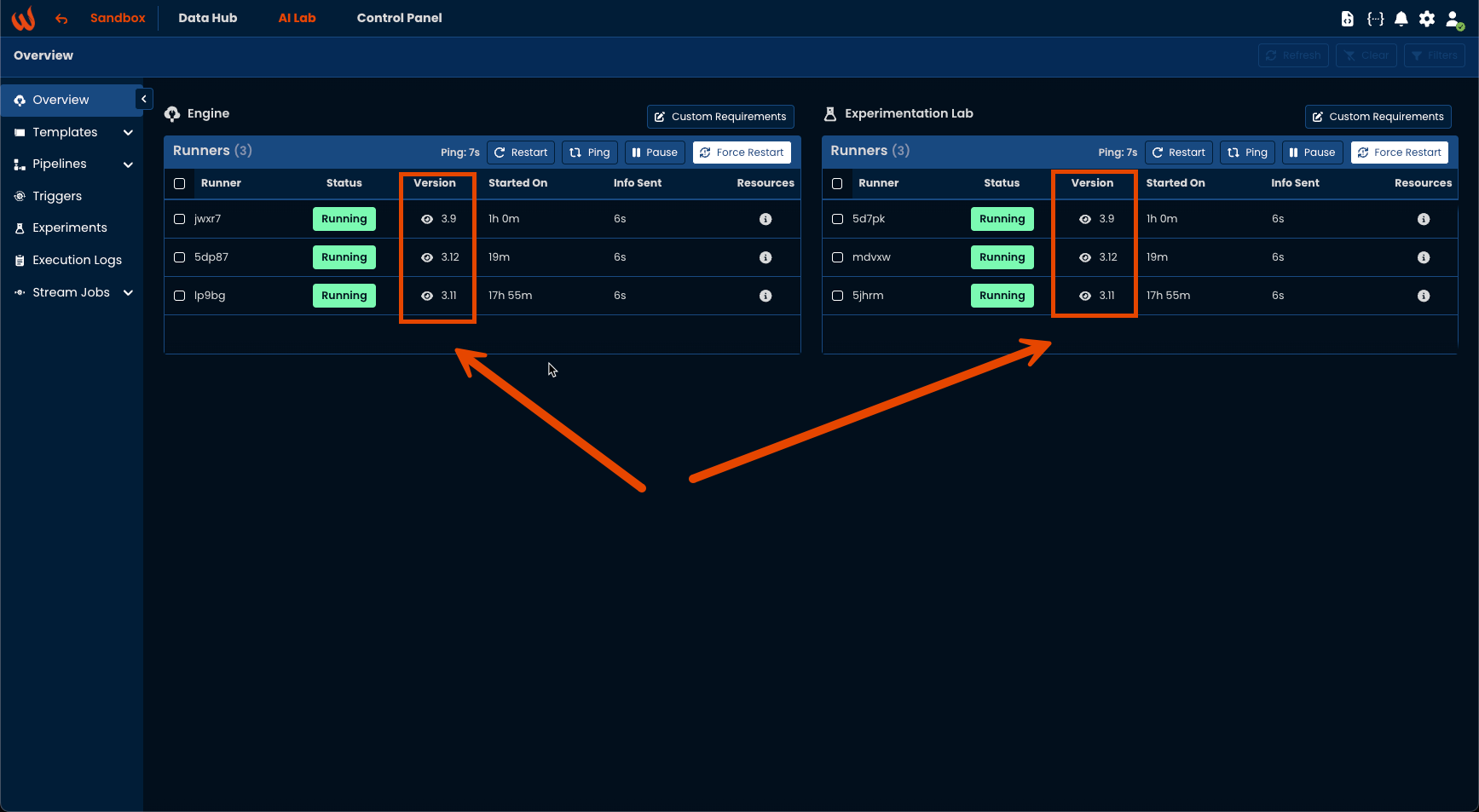Screen dimensions: 1479x812
Task: Open Engine Custom Requirements
Action: [720, 117]
